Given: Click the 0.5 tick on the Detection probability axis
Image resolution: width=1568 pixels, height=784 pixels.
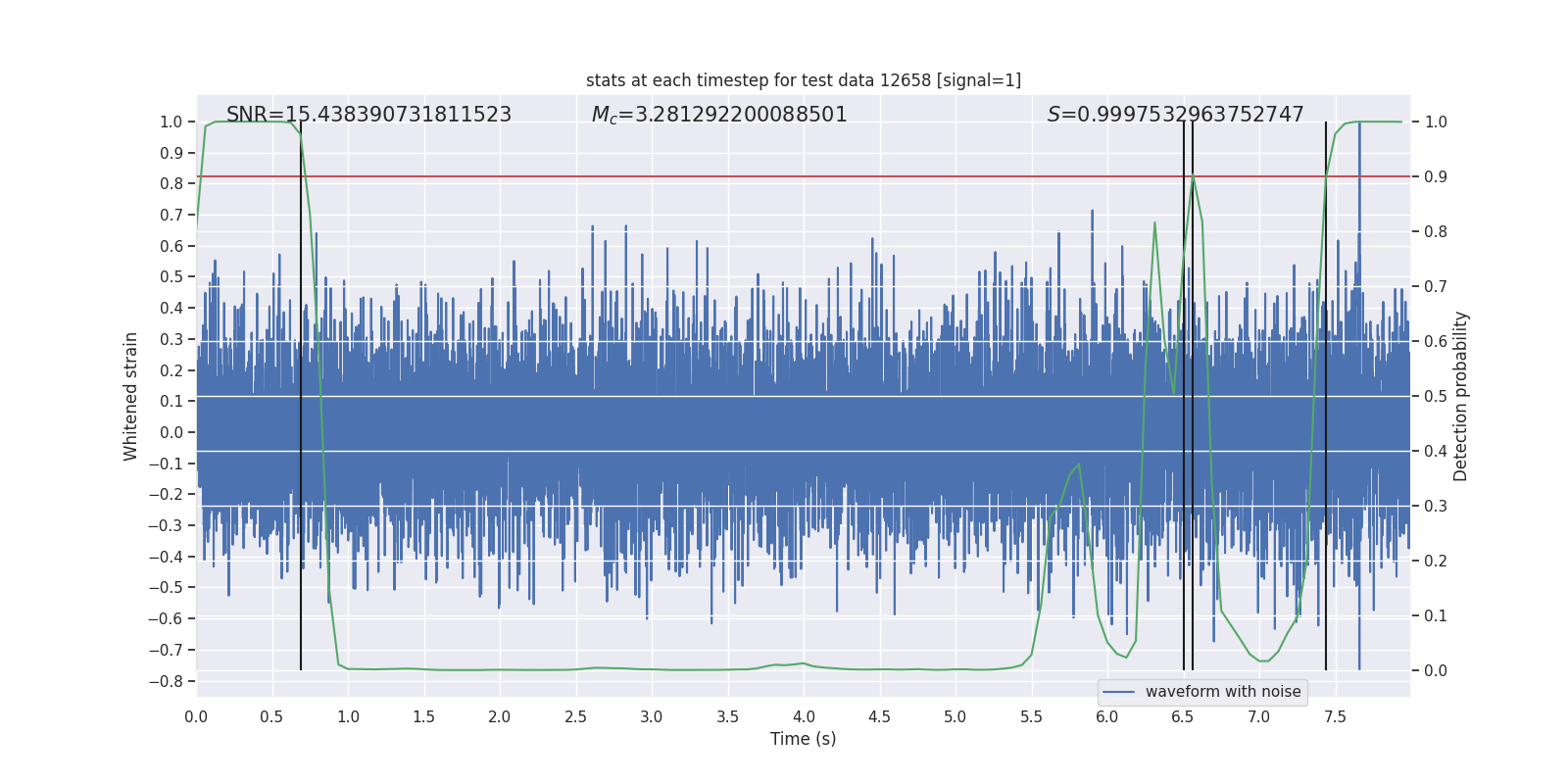Looking at the screenshot, I should (1436, 397).
